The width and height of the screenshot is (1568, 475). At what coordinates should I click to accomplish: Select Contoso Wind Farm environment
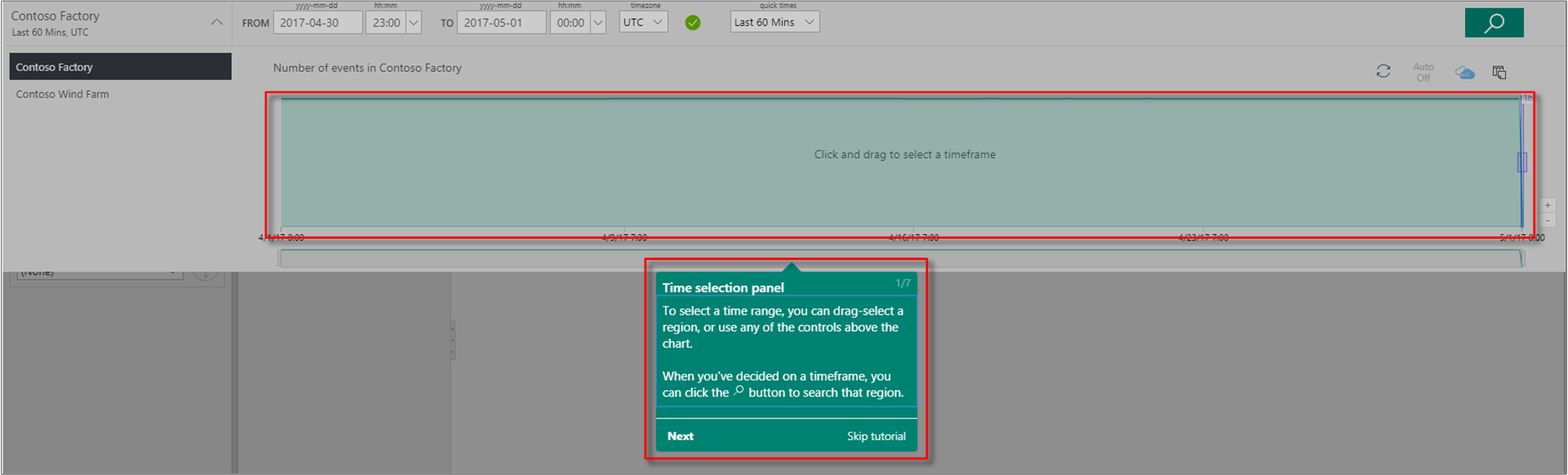tap(120, 94)
